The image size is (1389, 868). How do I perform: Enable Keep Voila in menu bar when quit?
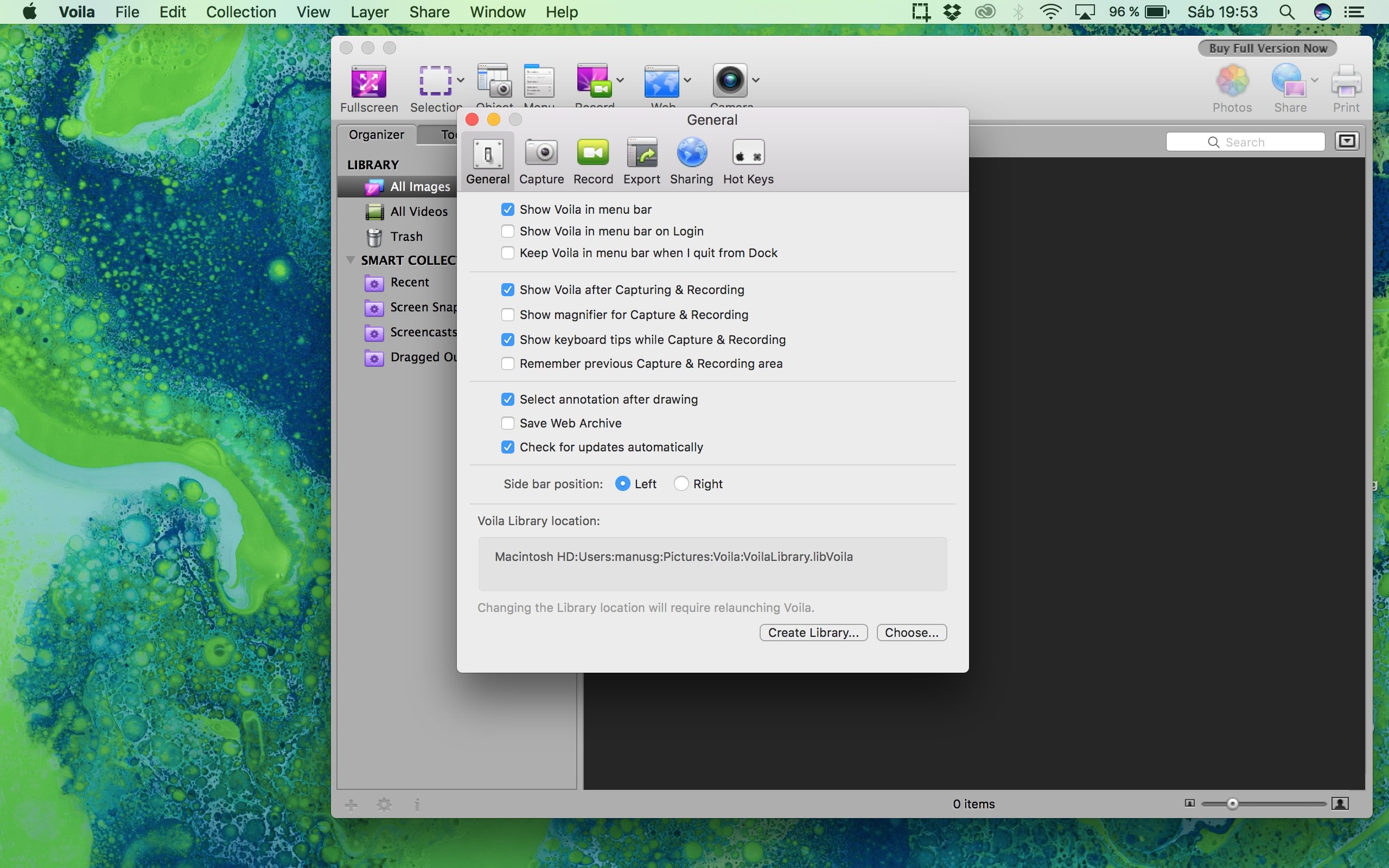[x=507, y=253]
